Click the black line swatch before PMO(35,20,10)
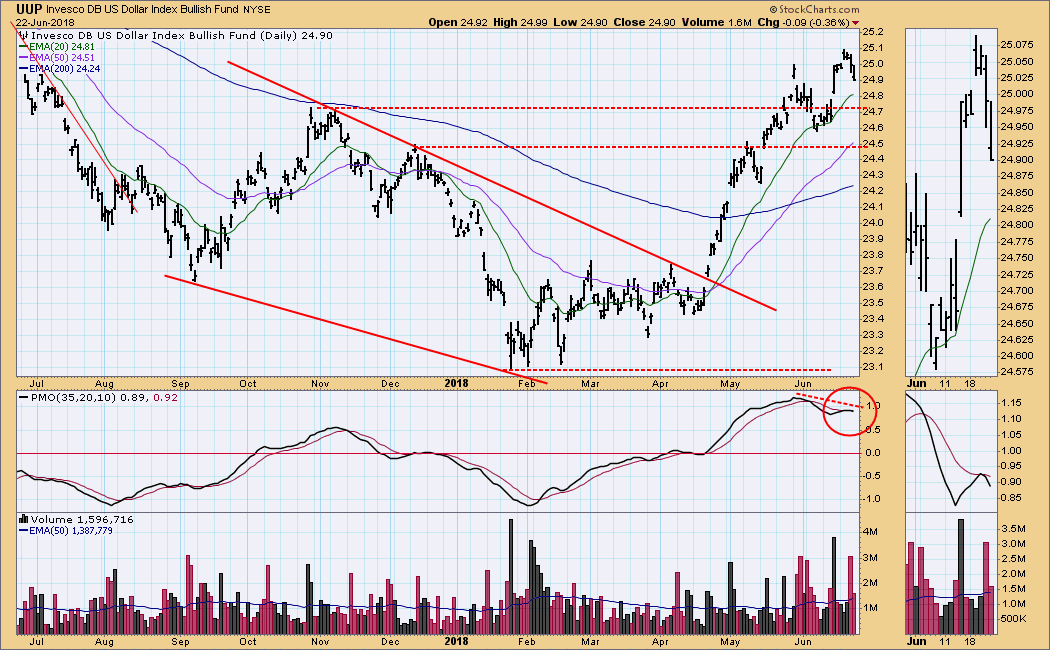This screenshot has width=1050, height=650. click(x=24, y=398)
